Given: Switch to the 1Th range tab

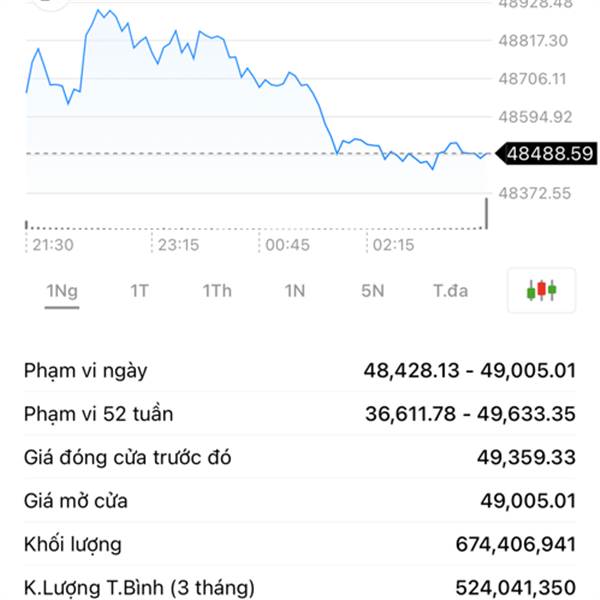Looking at the screenshot, I should tap(217, 291).
